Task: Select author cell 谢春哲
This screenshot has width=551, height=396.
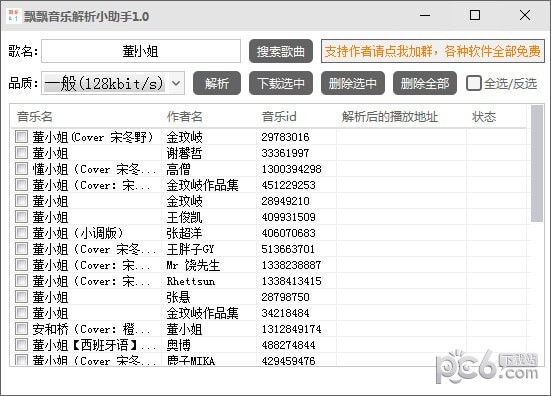Action: coord(184,153)
